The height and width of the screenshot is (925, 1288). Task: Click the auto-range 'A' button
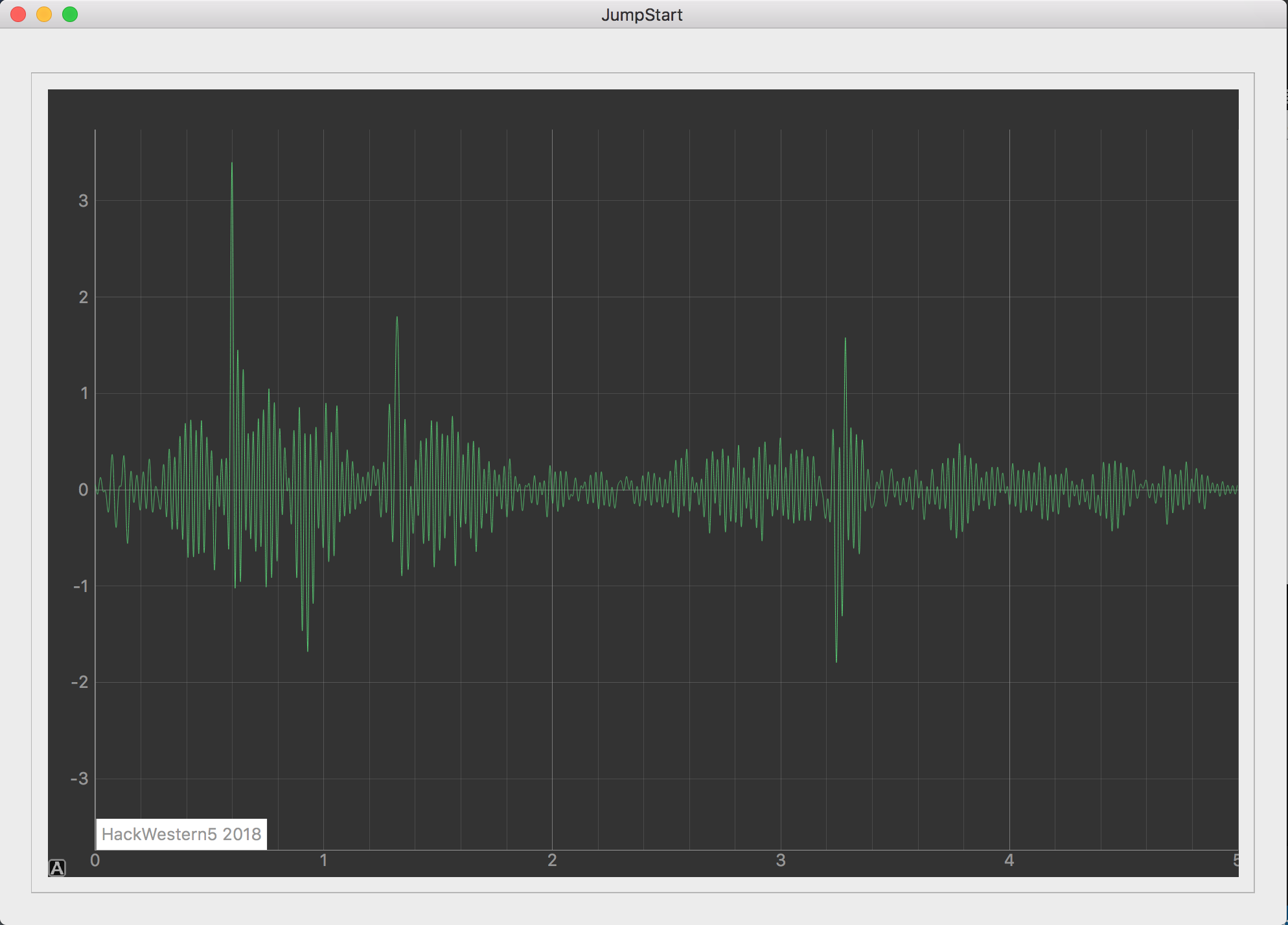[x=57, y=867]
